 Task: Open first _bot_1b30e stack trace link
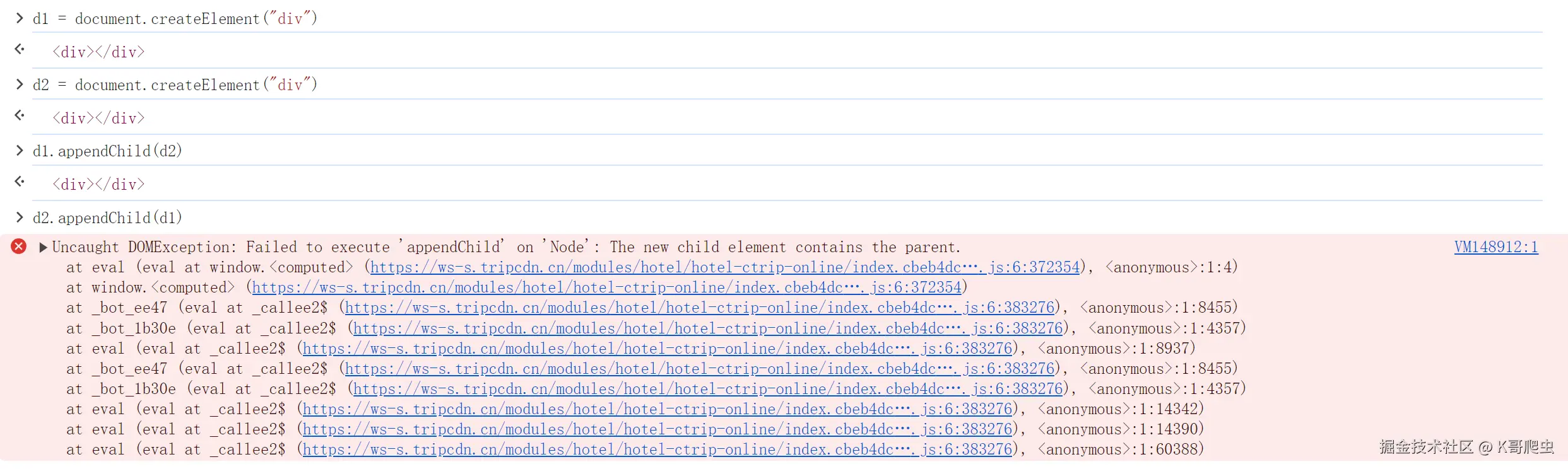tap(707, 328)
